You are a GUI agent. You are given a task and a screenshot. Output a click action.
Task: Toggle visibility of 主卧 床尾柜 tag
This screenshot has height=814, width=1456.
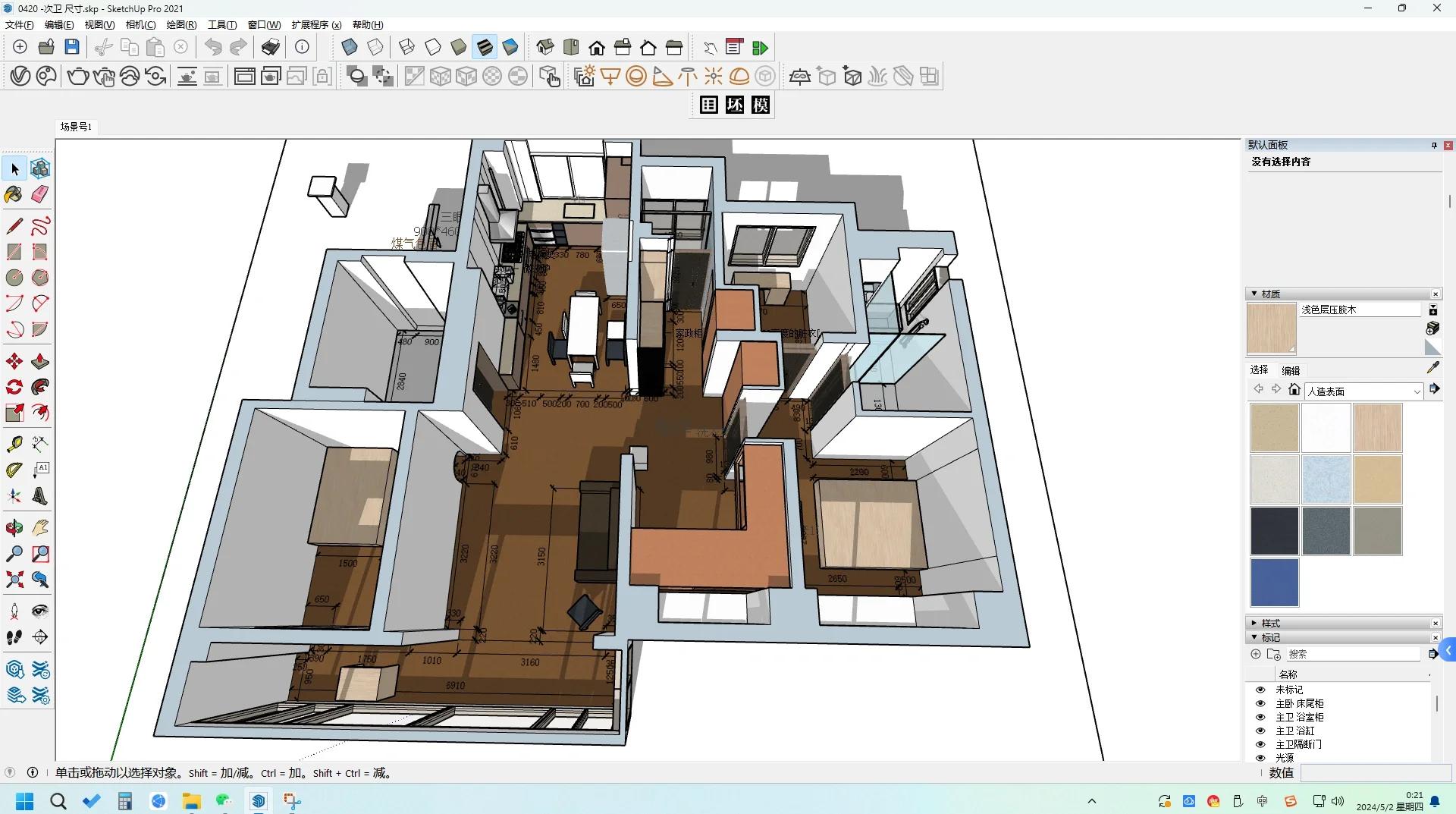[x=1260, y=703]
